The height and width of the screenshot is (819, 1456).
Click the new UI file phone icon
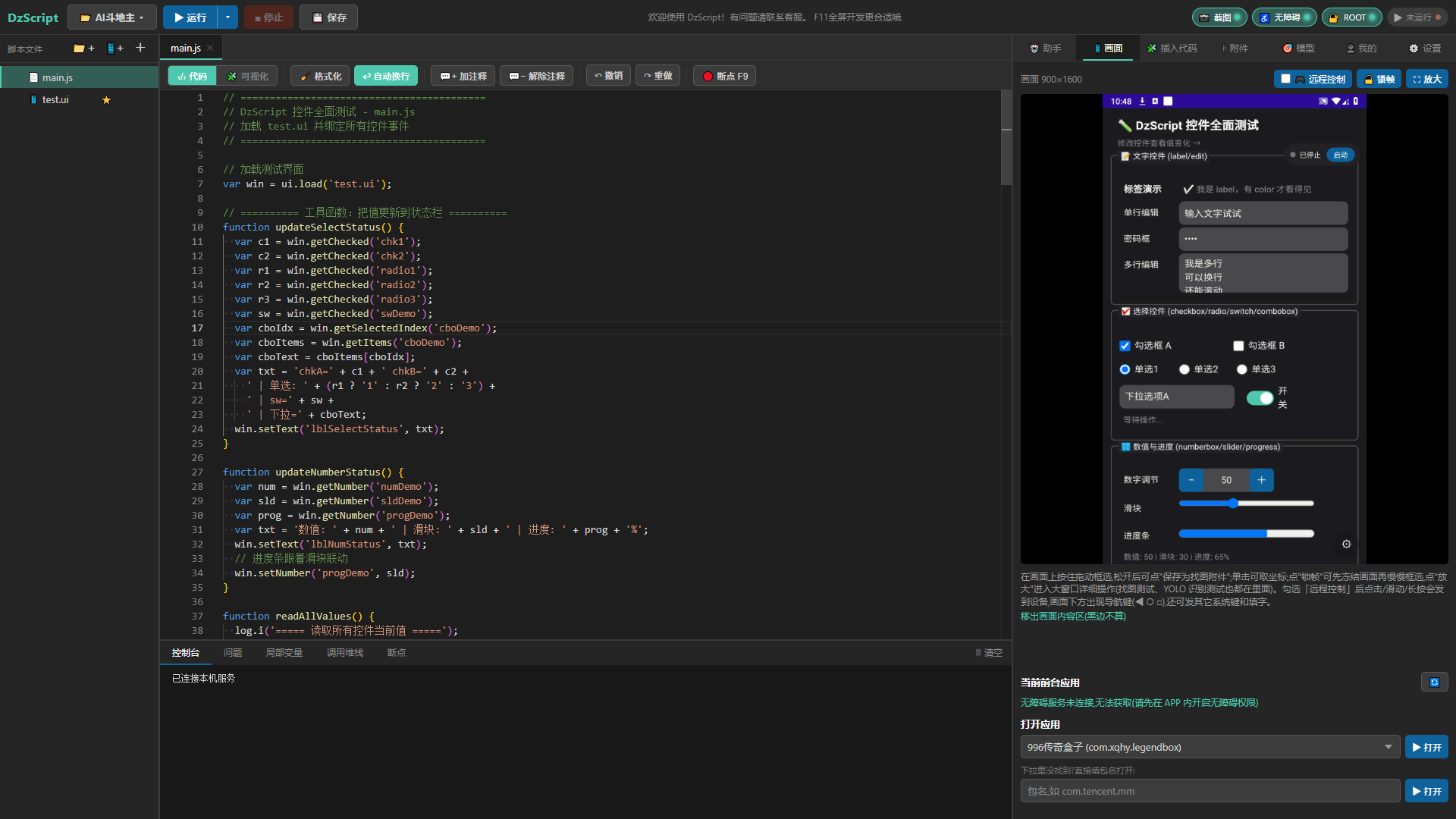click(115, 49)
